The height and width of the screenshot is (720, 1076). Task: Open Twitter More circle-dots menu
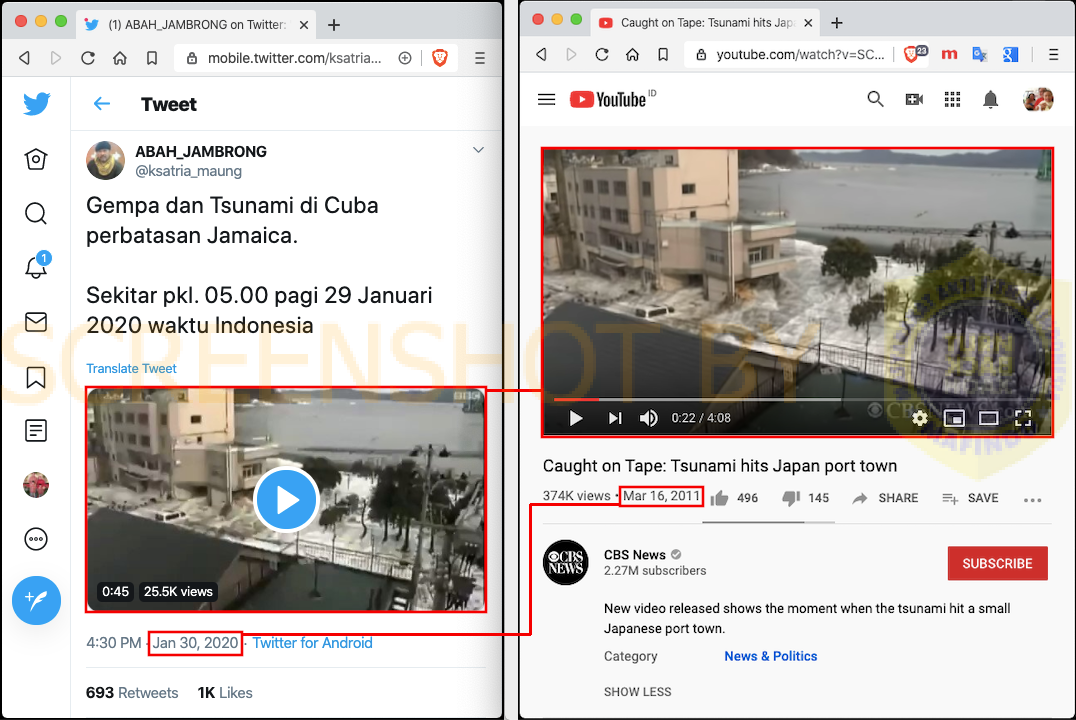click(x=36, y=539)
